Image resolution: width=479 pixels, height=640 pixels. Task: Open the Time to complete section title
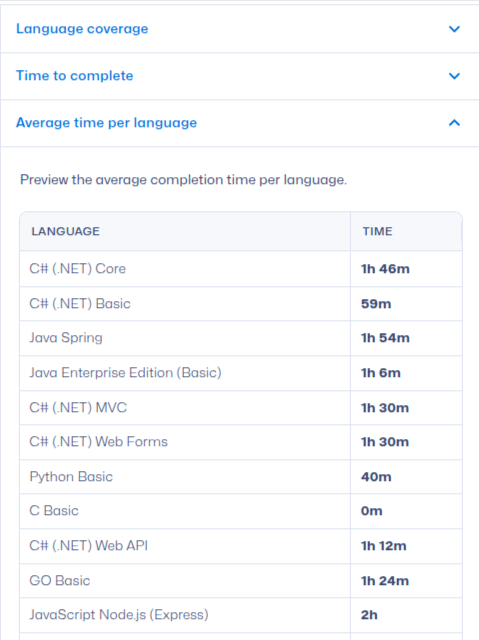click(x=75, y=76)
